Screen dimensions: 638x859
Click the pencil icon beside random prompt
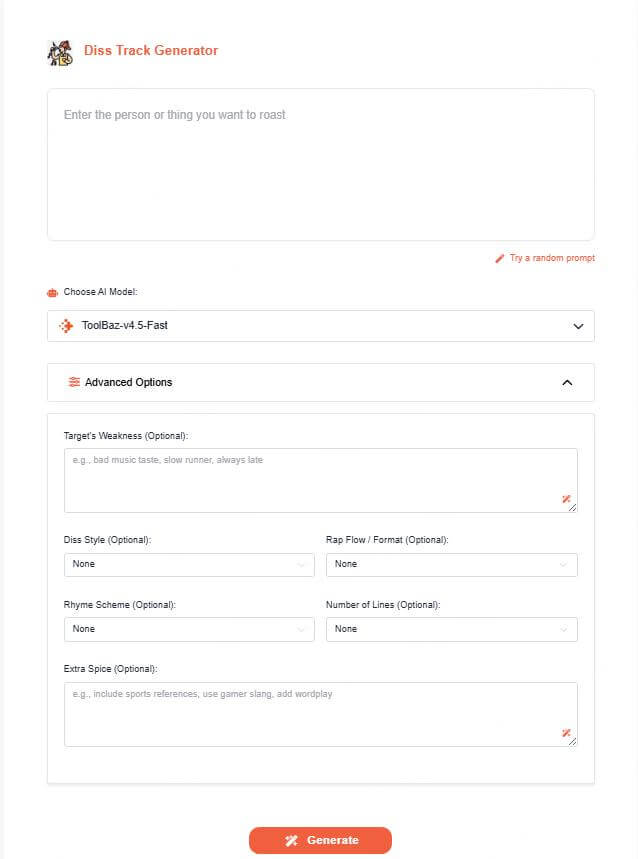[500, 258]
